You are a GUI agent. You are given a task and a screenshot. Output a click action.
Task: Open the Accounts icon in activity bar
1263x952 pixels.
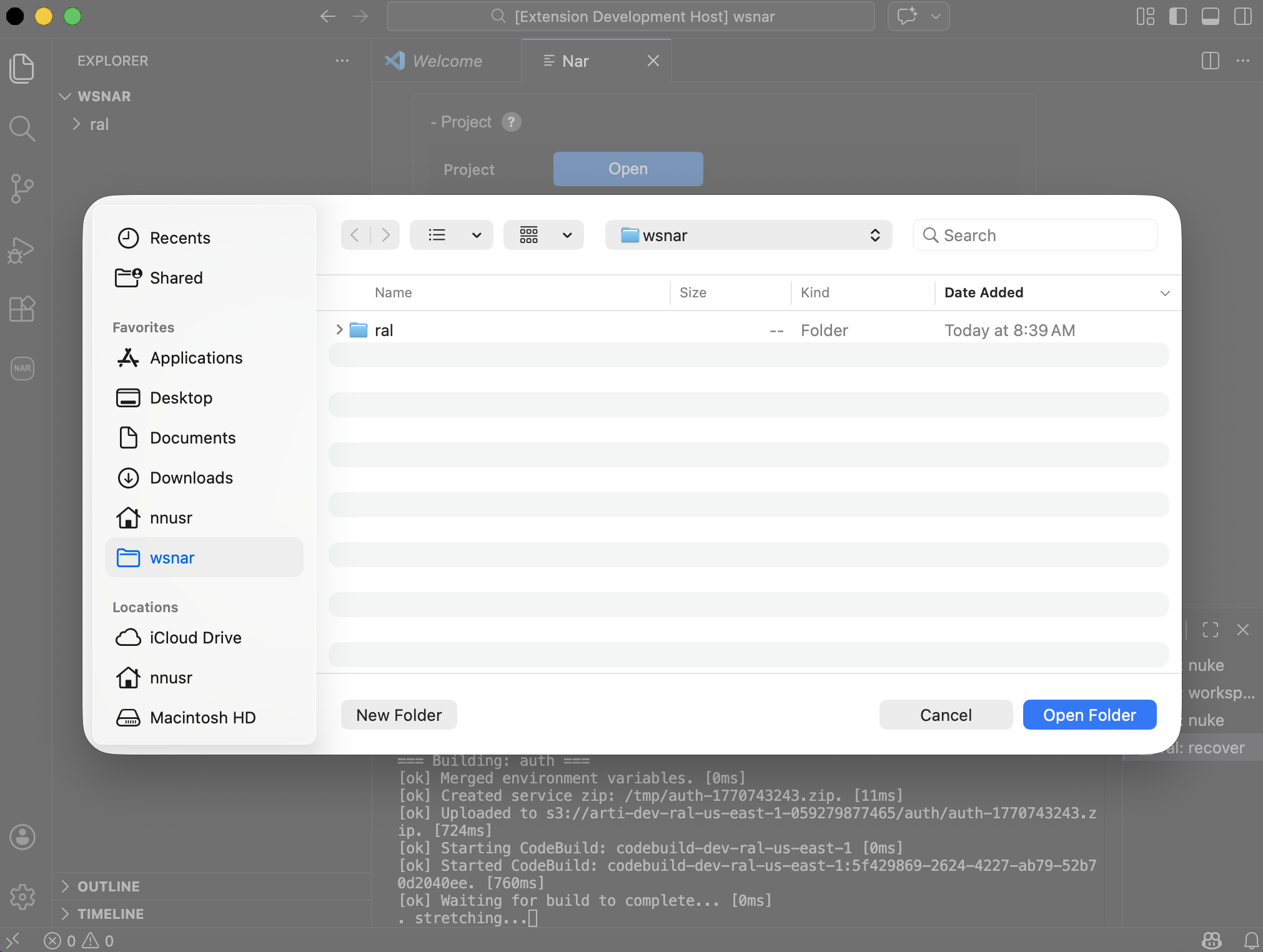pyautogui.click(x=22, y=836)
